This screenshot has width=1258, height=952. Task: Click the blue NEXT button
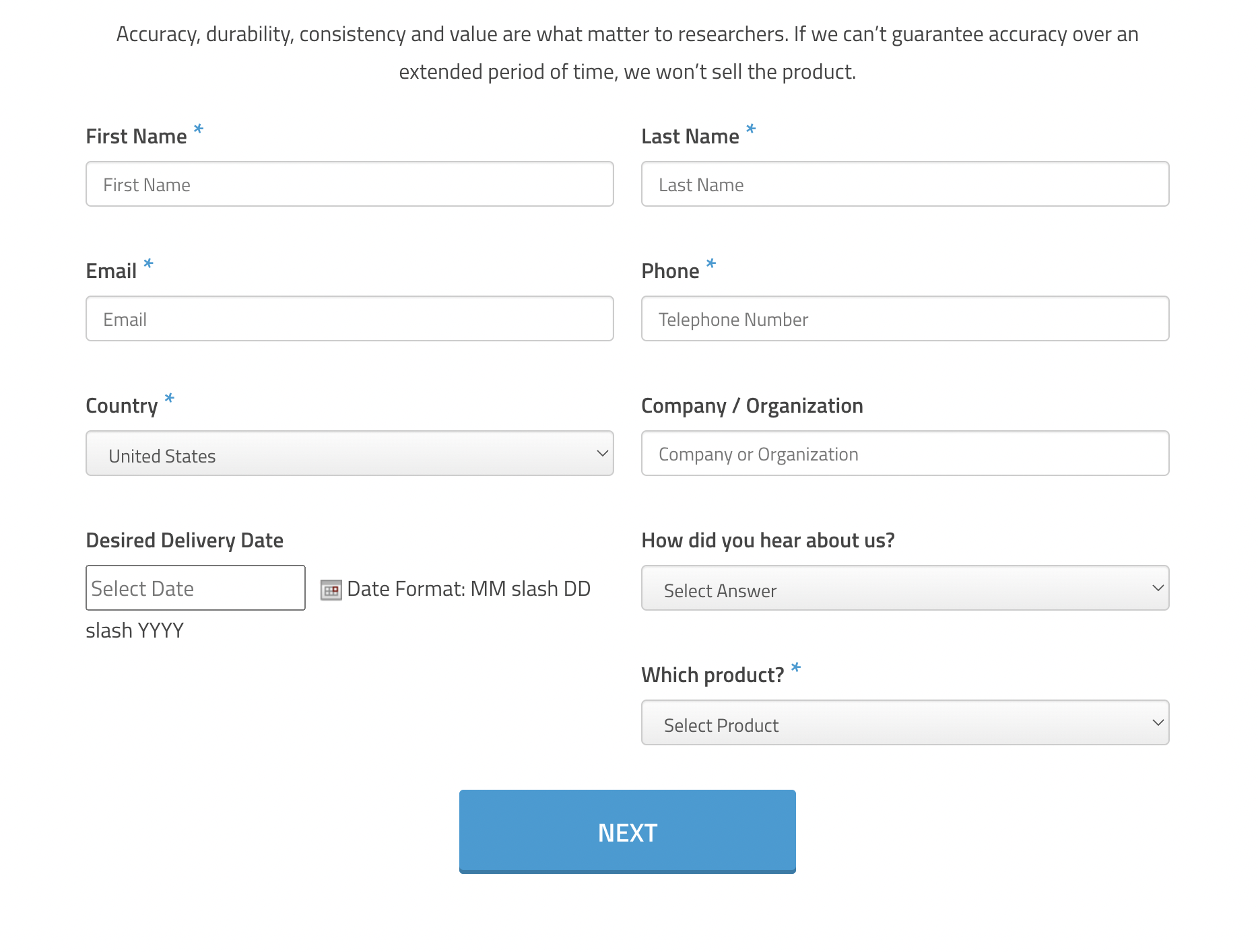point(628,831)
